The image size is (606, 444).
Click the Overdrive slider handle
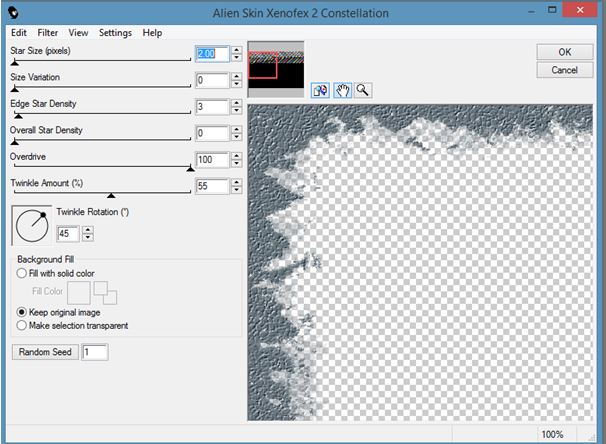(191, 168)
